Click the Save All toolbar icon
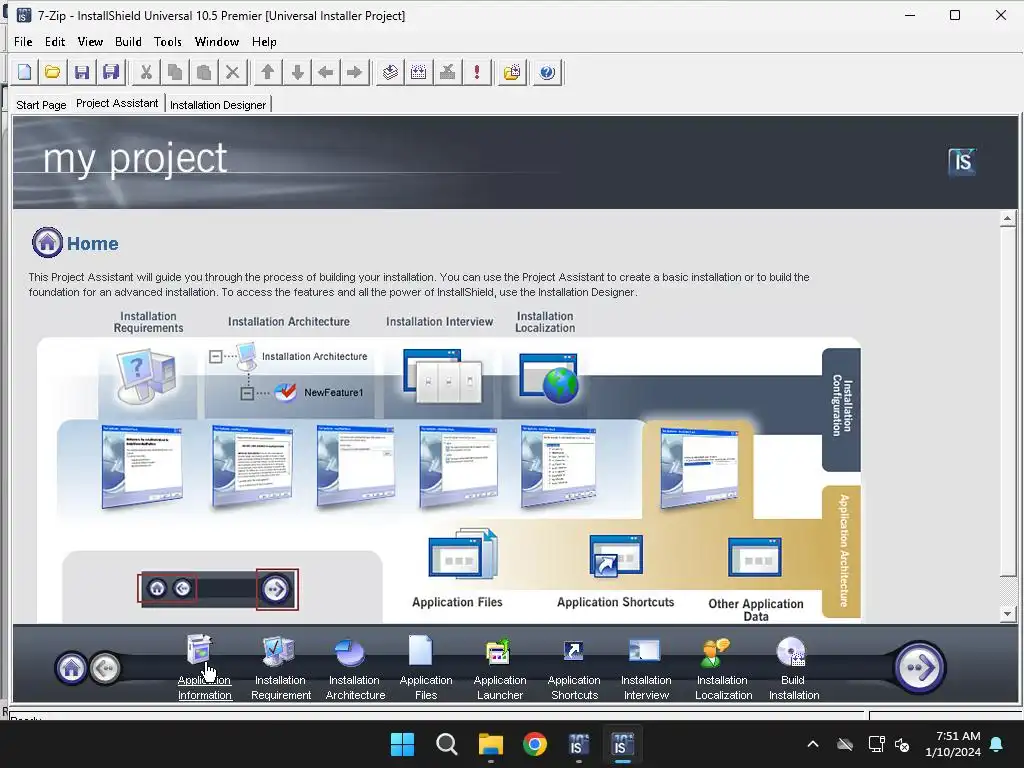 tap(111, 72)
